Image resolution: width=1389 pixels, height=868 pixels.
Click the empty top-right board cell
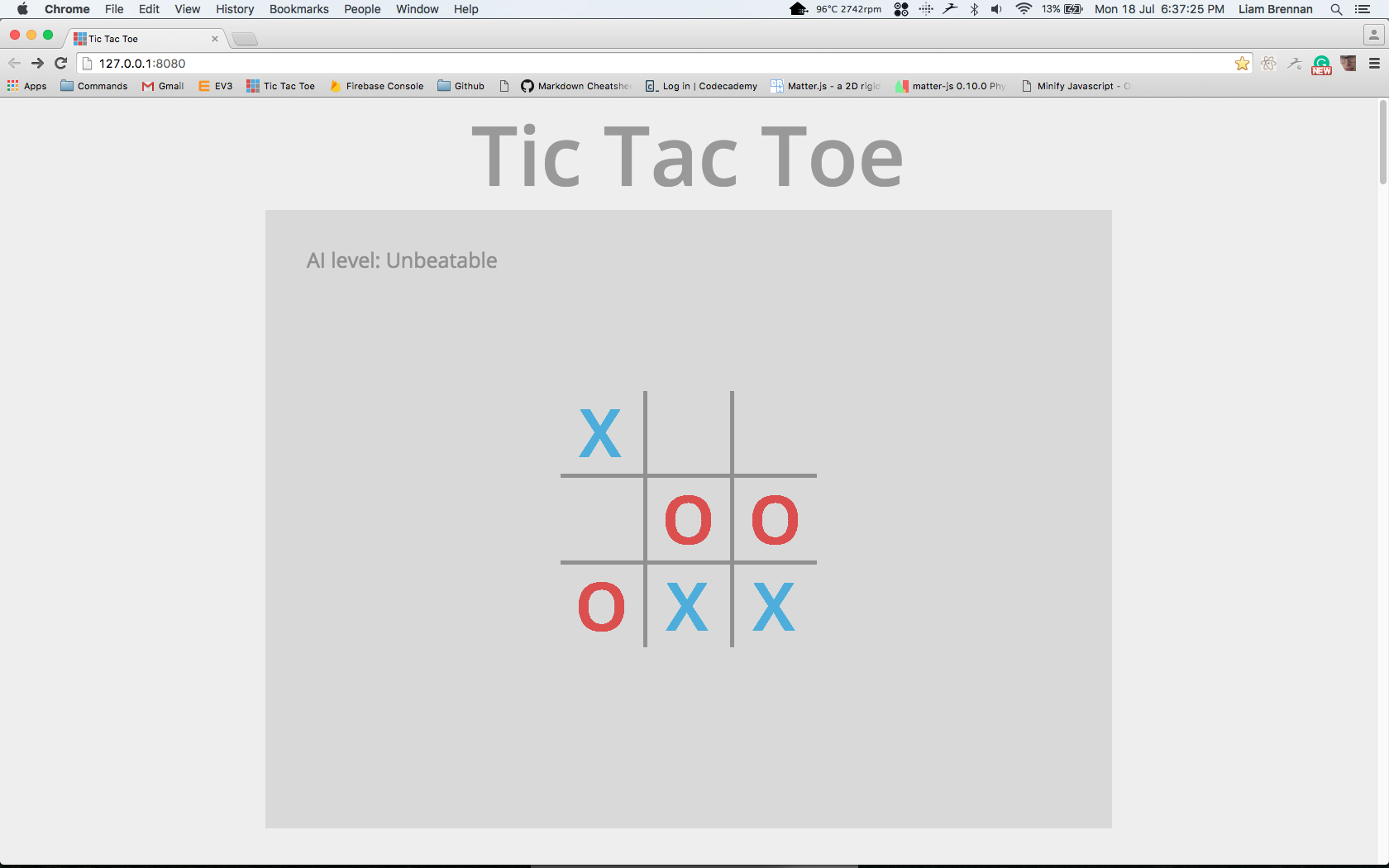775,432
